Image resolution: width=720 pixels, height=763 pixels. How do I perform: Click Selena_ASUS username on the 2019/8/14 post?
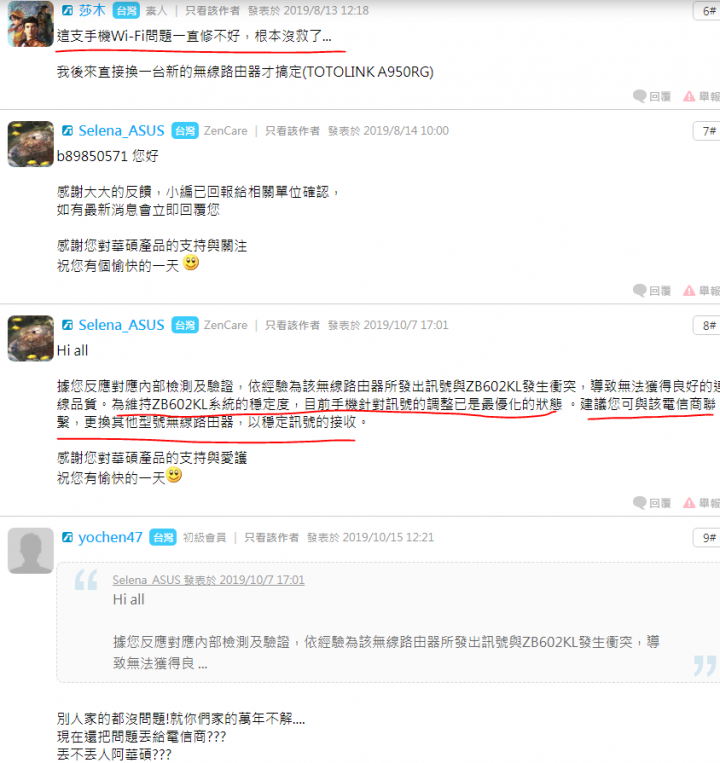tap(122, 130)
